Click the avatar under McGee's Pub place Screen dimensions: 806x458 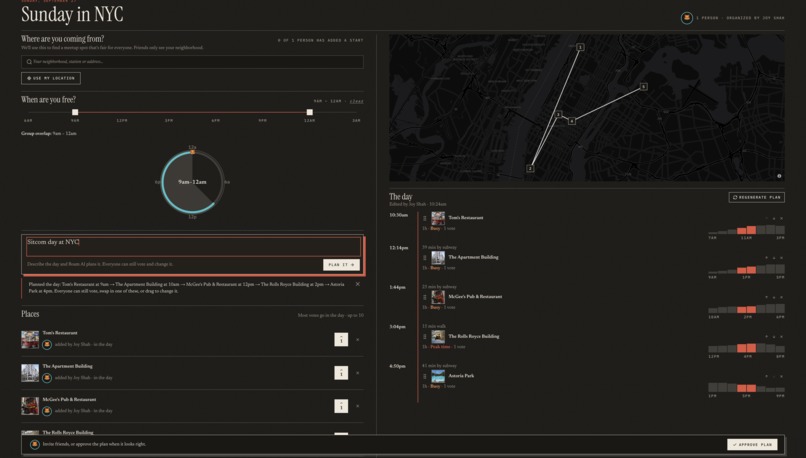pos(47,411)
